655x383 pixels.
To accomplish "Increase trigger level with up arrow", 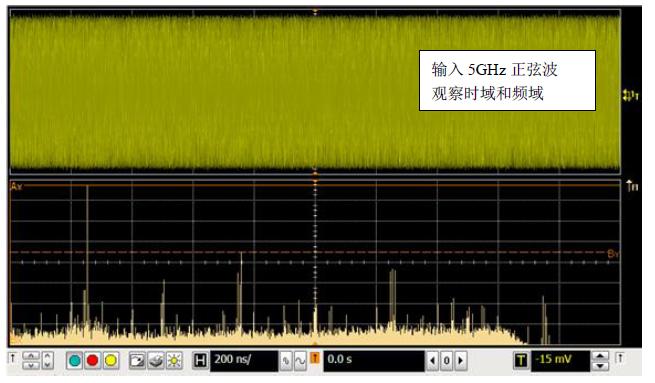I will click(600, 356).
